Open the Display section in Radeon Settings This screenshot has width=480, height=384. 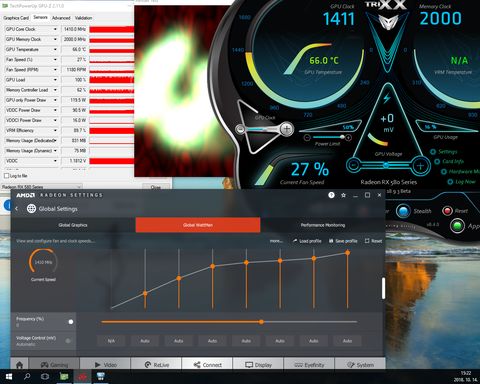click(258, 365)
